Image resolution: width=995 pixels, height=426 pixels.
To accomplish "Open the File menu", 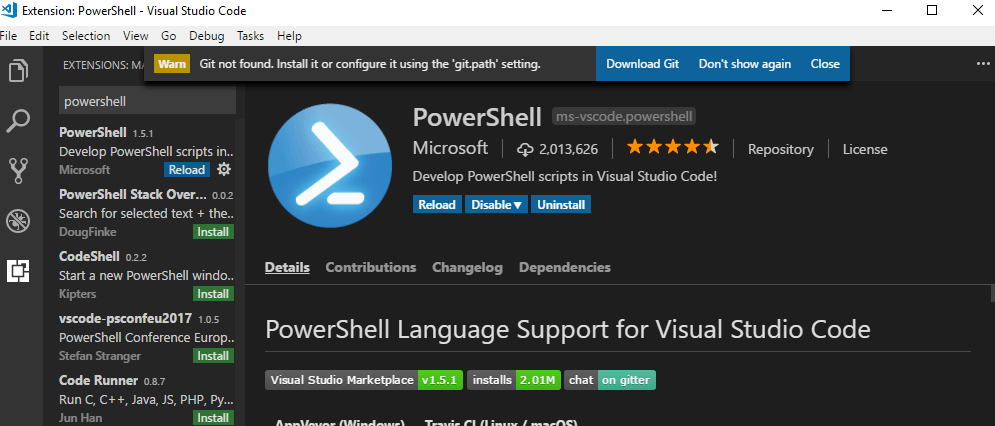I will (8, 36).
